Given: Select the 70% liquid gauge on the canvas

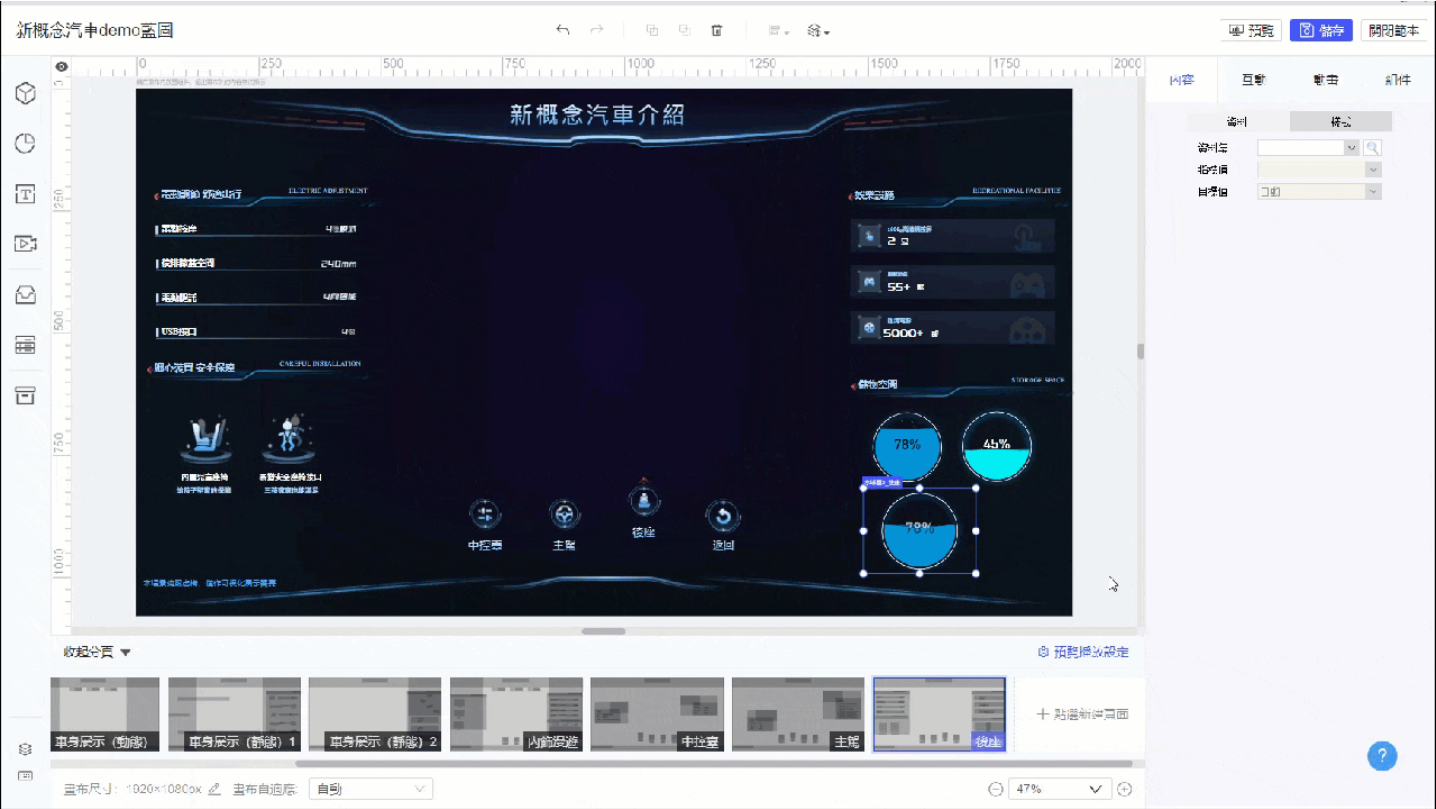Looking at the screenshot, I should click(919, 531).
